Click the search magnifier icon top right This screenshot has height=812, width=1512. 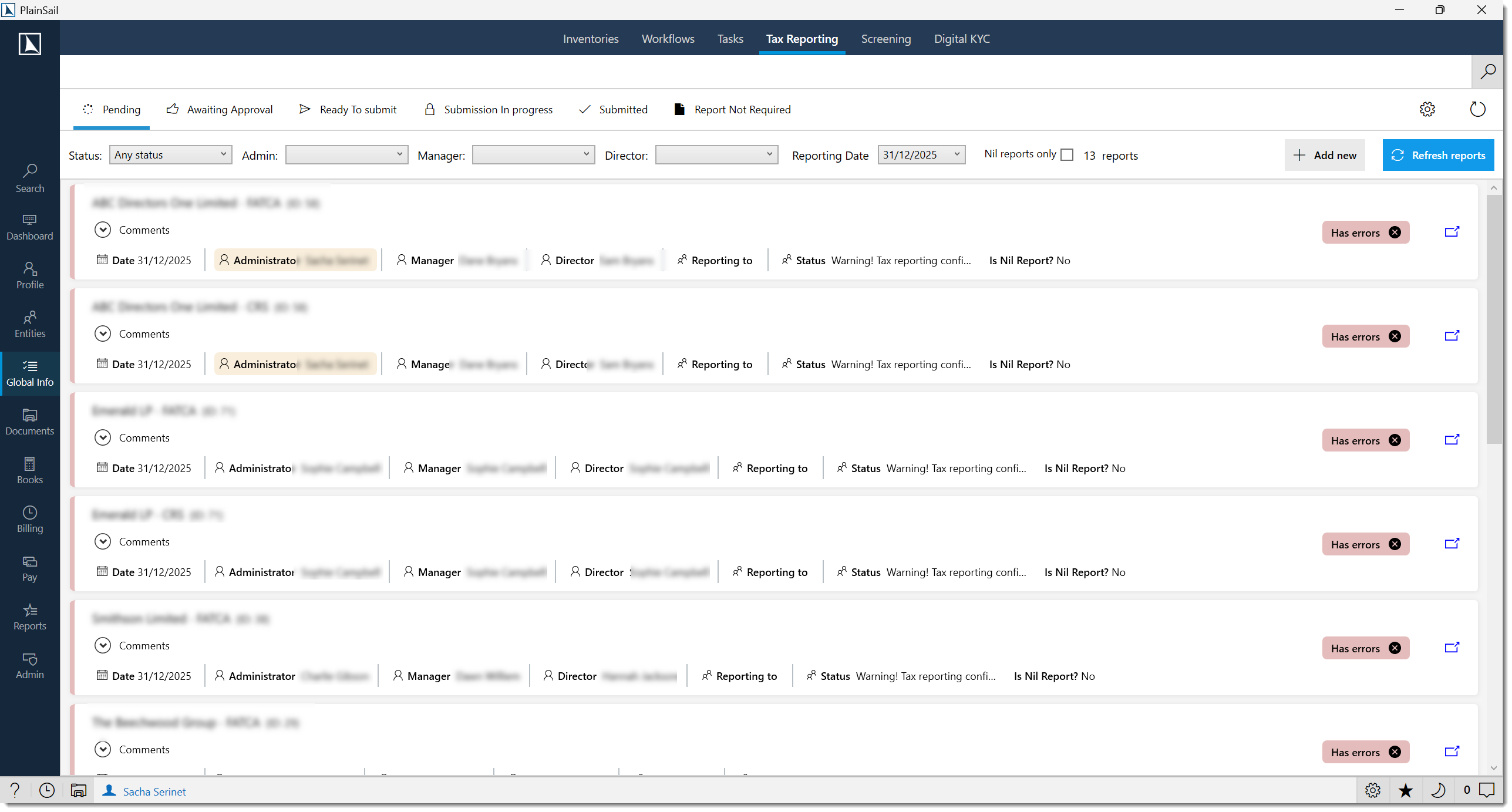pos(1488,72)
